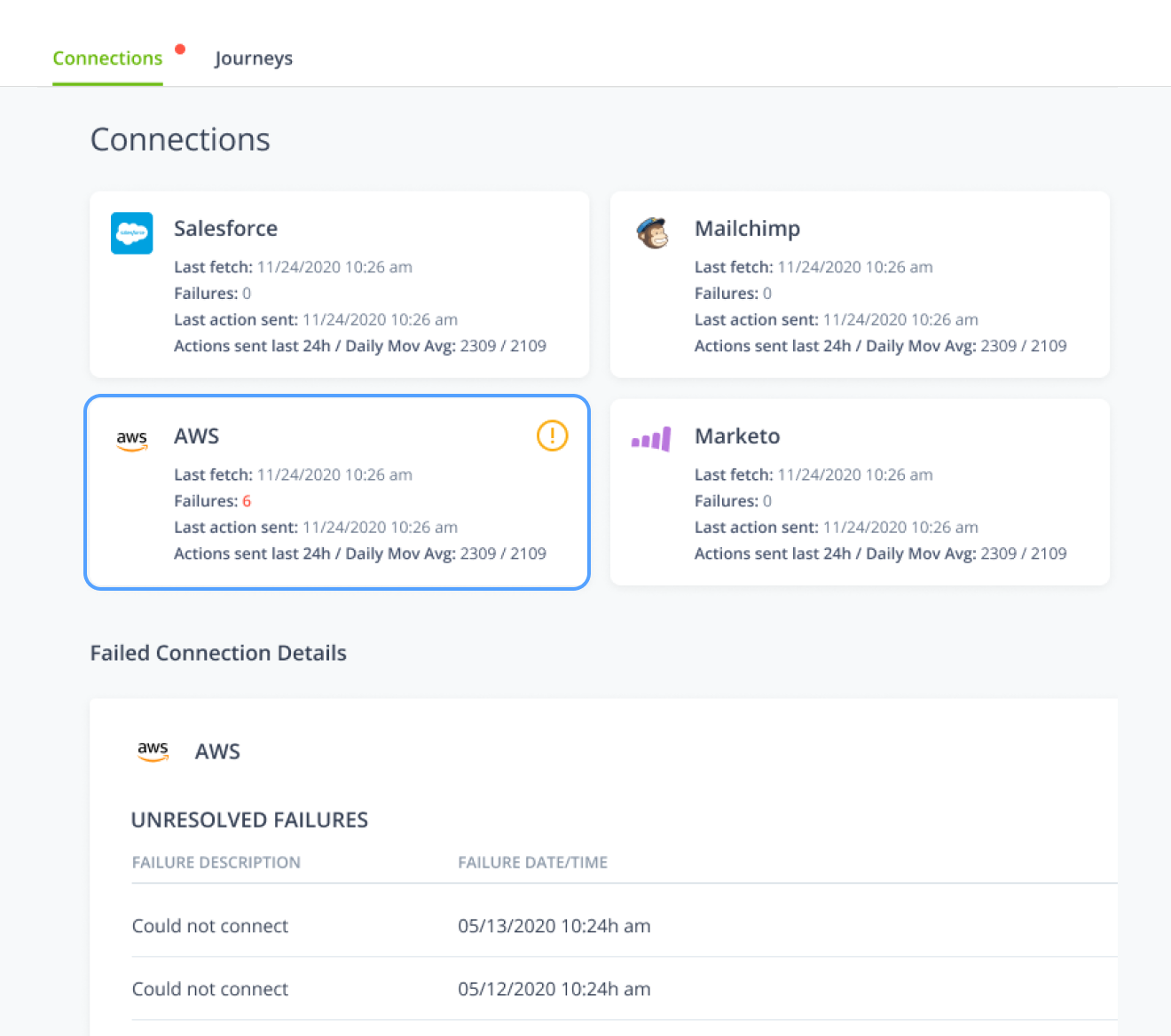1171x1036 pixels.
Task: Click the Mailchimp Last fetch timestamp
Action: (x=855, y=267)
